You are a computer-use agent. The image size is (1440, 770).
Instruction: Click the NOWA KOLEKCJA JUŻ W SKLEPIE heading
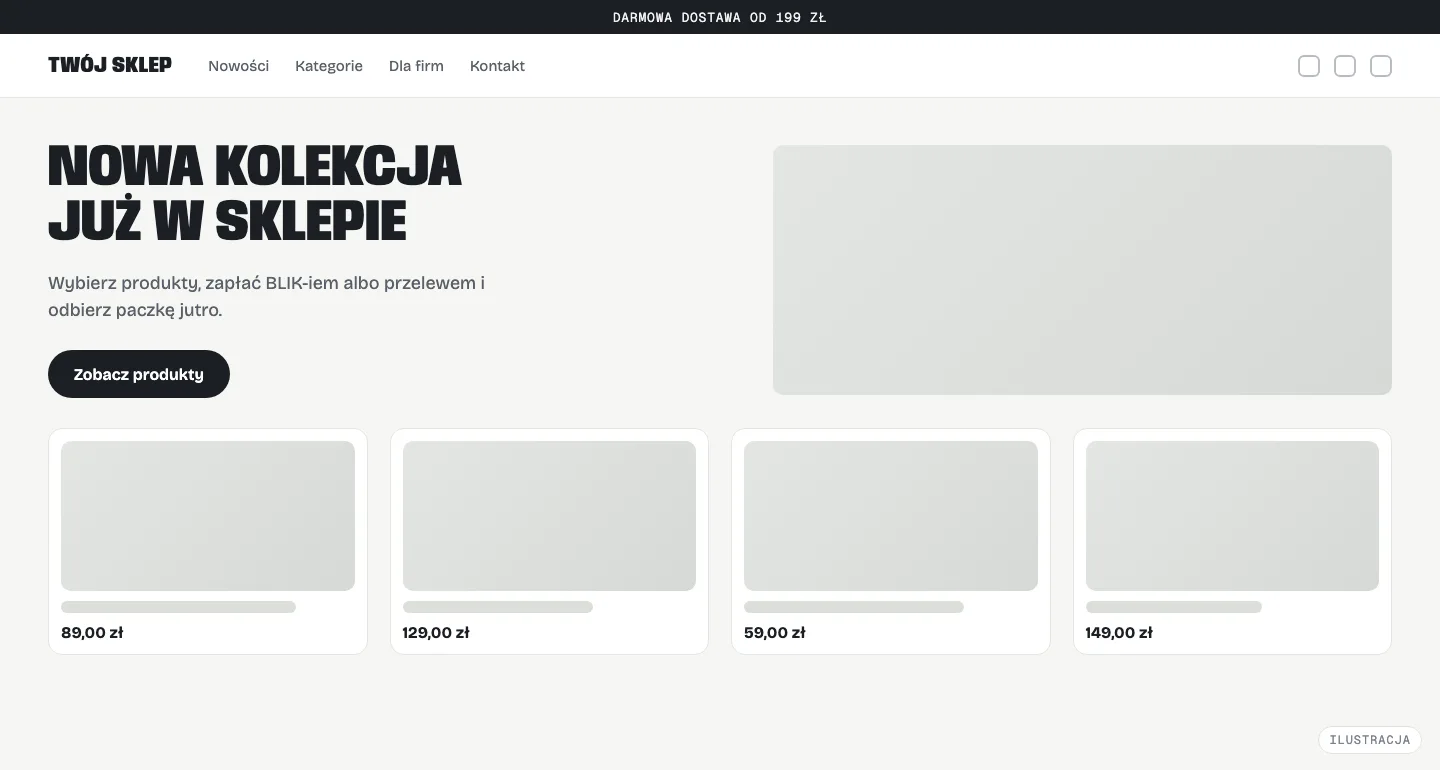[x=255, y=194]
